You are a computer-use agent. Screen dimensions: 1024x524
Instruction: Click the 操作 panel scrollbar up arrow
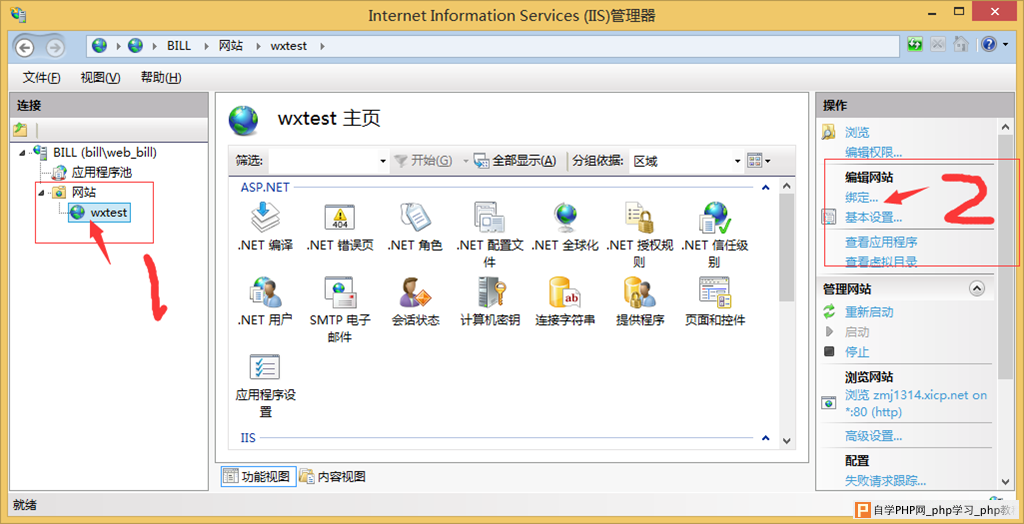[1004, 127]
